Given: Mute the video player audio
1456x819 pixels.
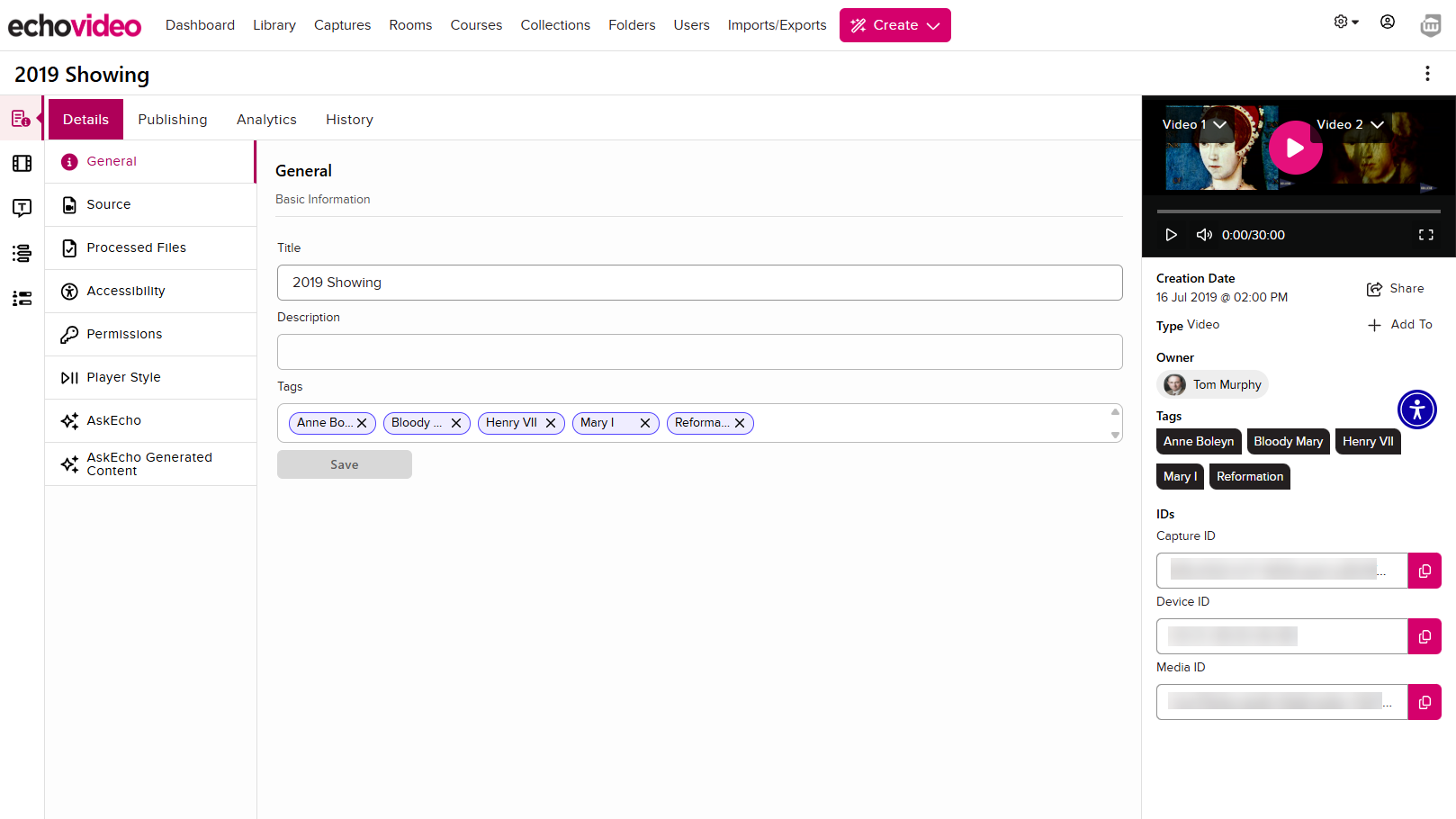Looking at the screenshot, I should [x=1204, y=234].
